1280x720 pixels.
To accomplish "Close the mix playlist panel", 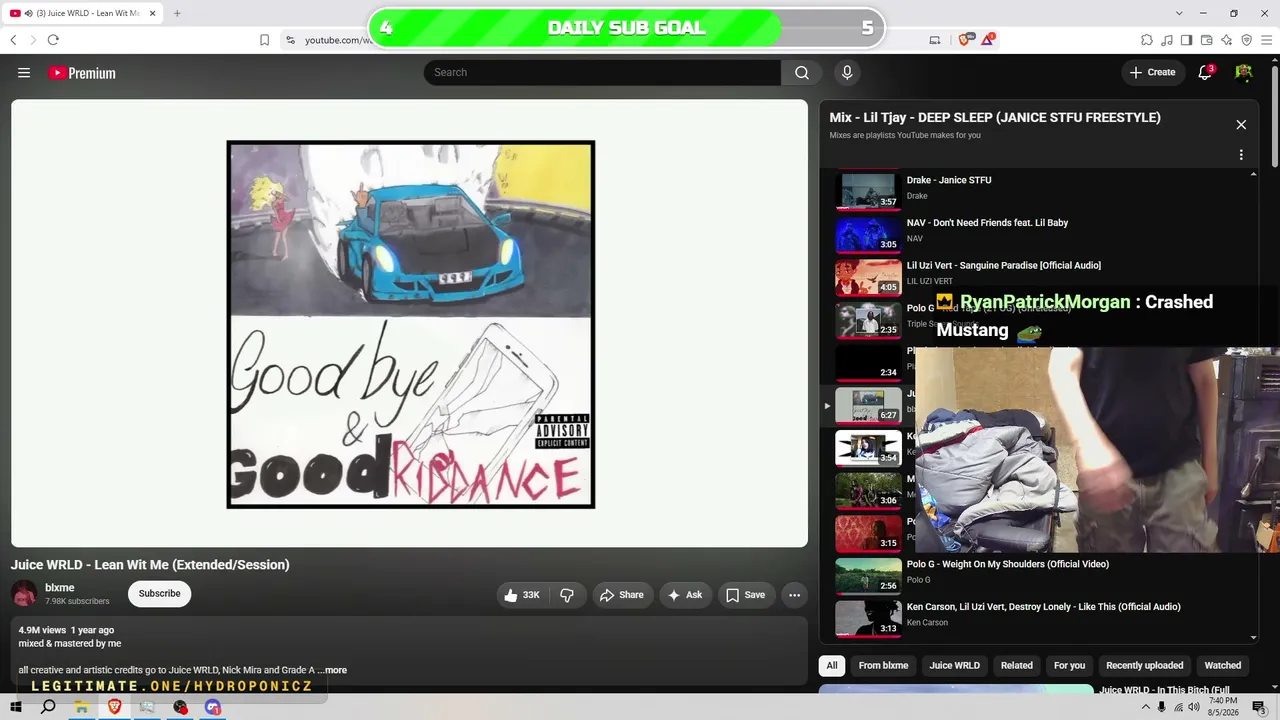I will click(x=1241, y=125).
